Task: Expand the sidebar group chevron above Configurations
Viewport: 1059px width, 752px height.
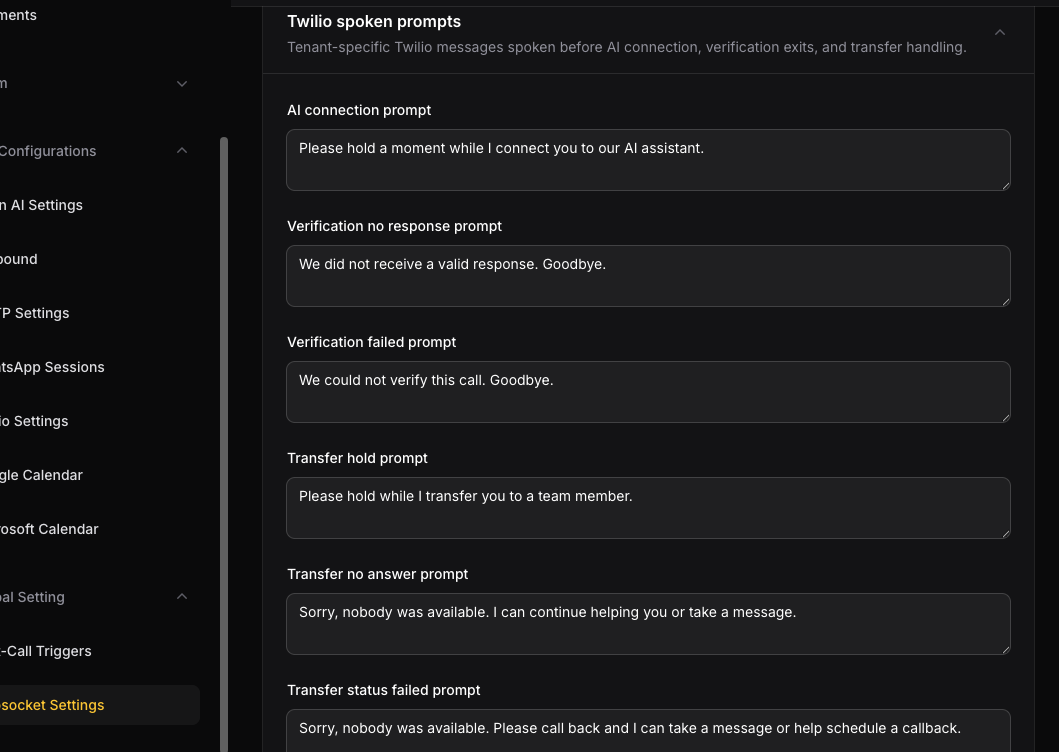Action: (182, 84)
